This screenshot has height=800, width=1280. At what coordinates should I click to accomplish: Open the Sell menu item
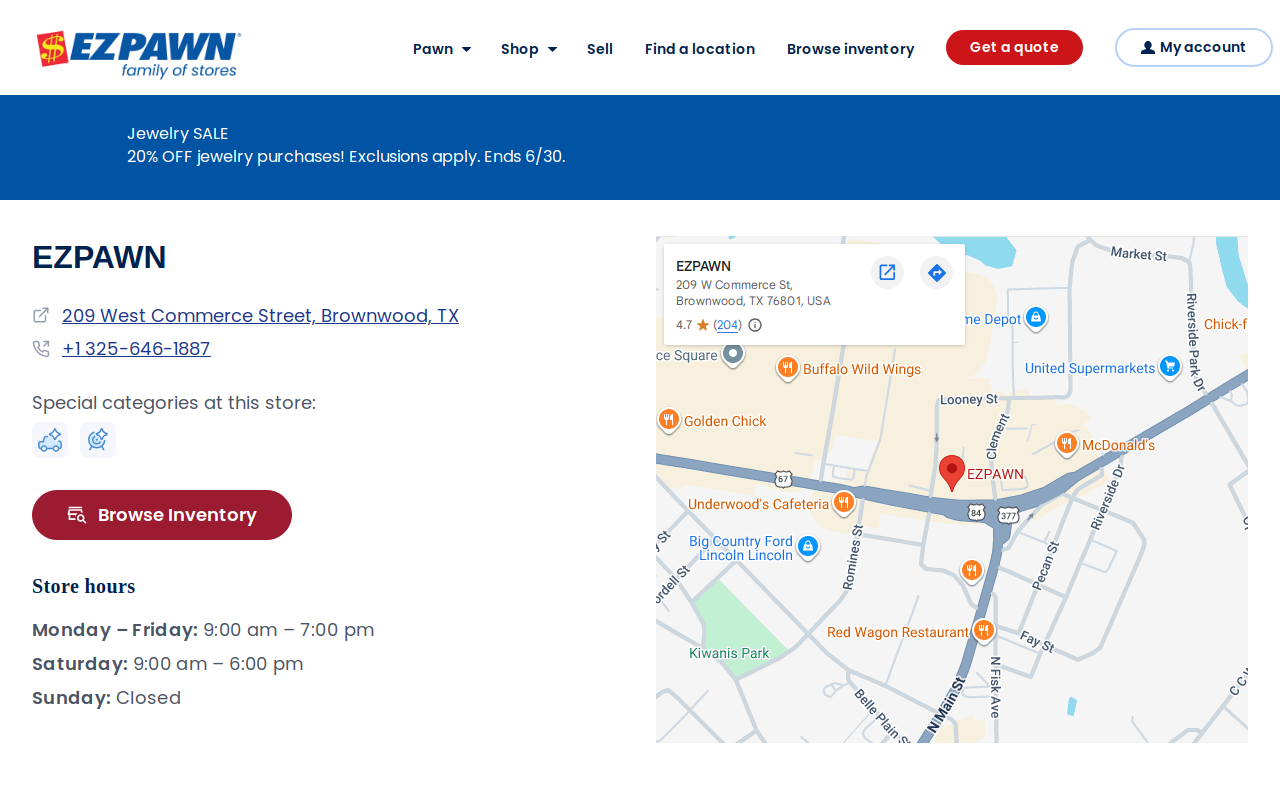[600, 49]
